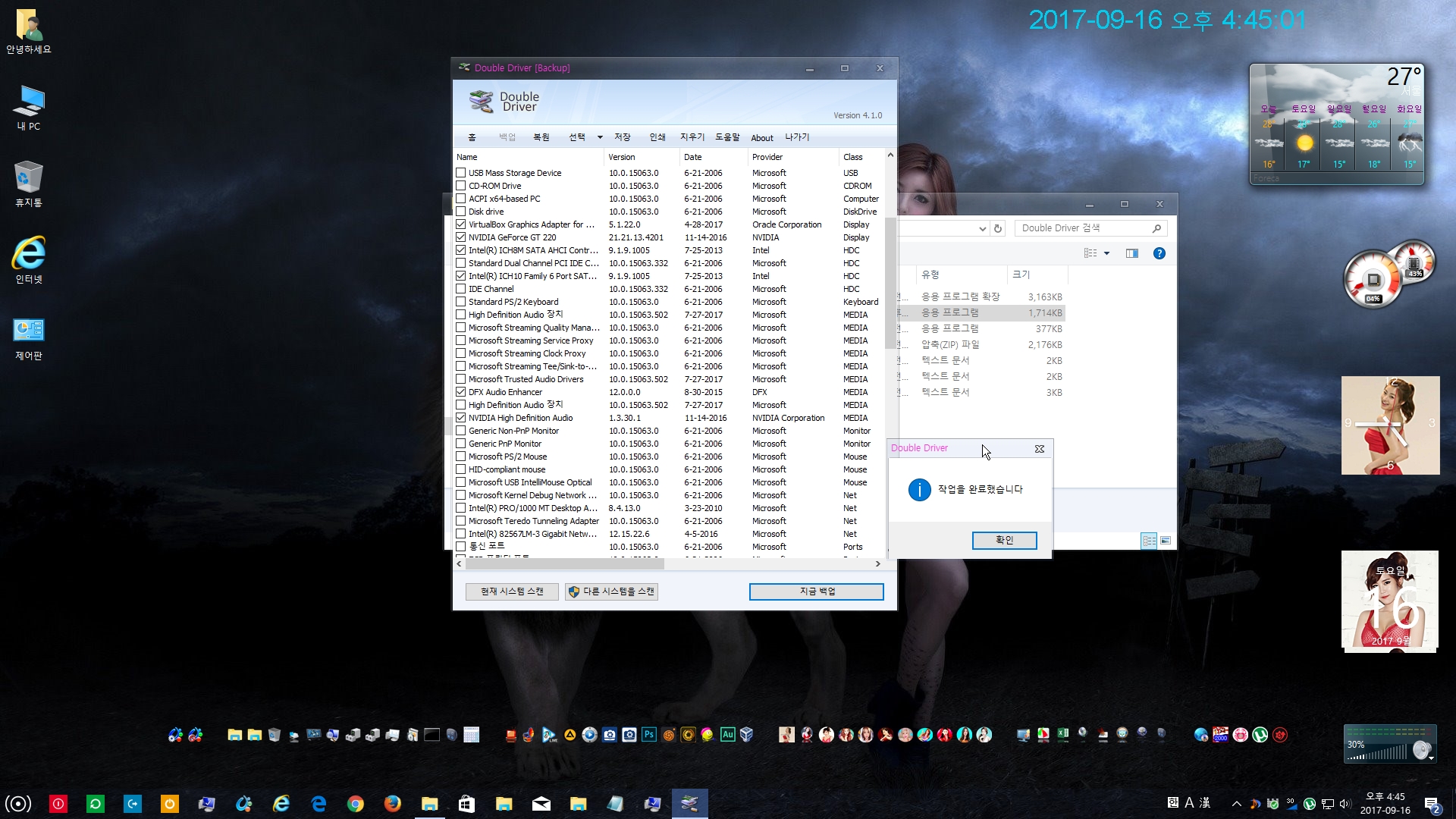Image resolution: width=1456 pixels, height=819 pixels.
Task: Open the Mail app on the taskbar
Action: 541,804
